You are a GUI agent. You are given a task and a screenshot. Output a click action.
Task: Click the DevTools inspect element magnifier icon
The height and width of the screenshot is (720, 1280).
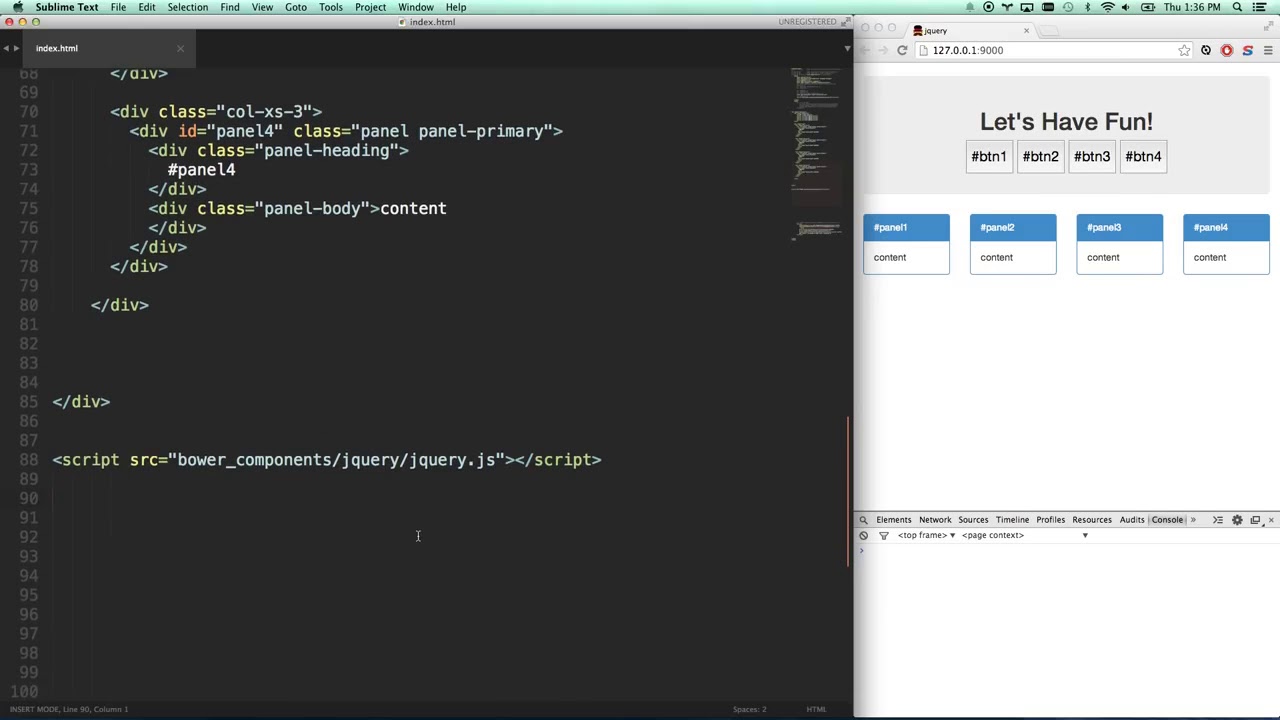click(863, 520)
